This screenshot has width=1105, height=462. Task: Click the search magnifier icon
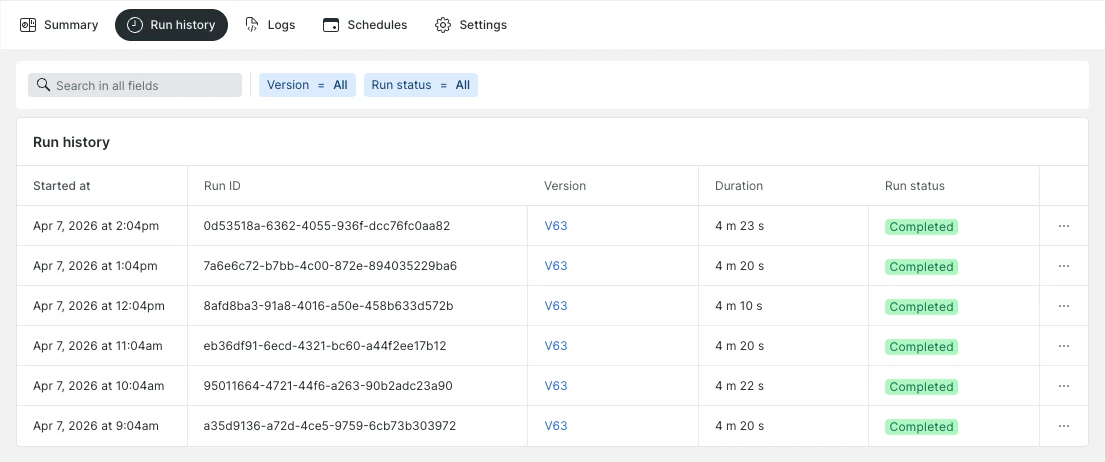[43, 85]
